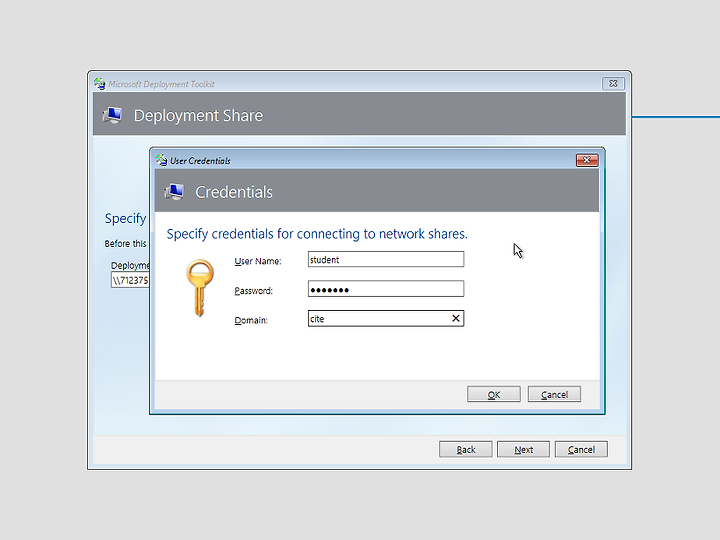Cancel the User Credentials dialog
720x540 pixels.
coord(554,394)
